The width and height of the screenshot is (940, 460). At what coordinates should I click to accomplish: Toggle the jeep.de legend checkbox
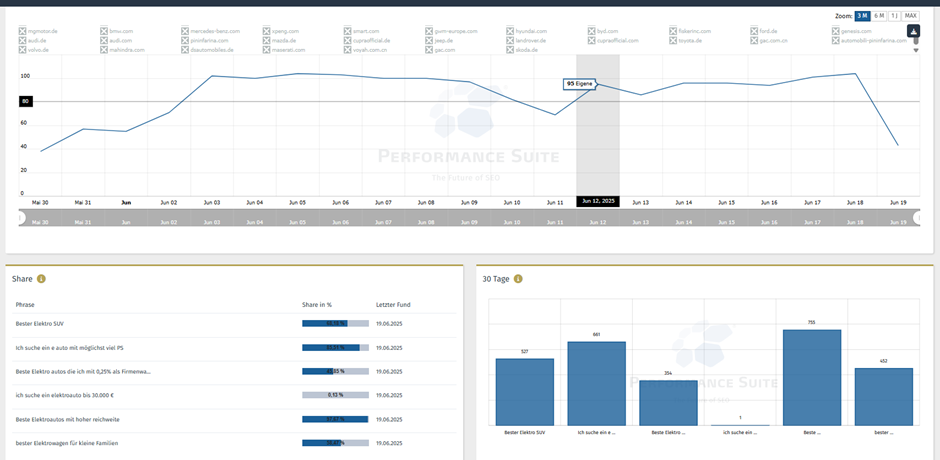[429, 41]
